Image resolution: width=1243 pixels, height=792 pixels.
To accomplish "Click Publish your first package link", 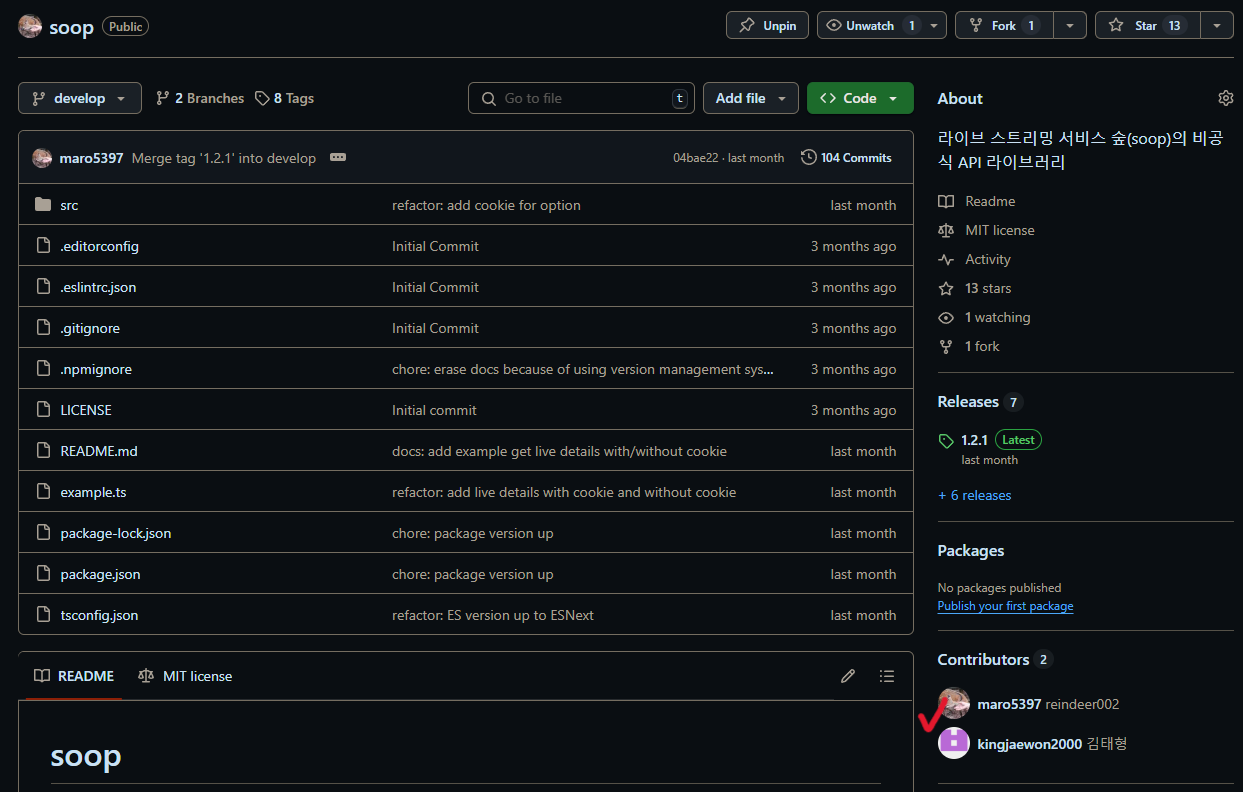I will (x=1005, y=606).
